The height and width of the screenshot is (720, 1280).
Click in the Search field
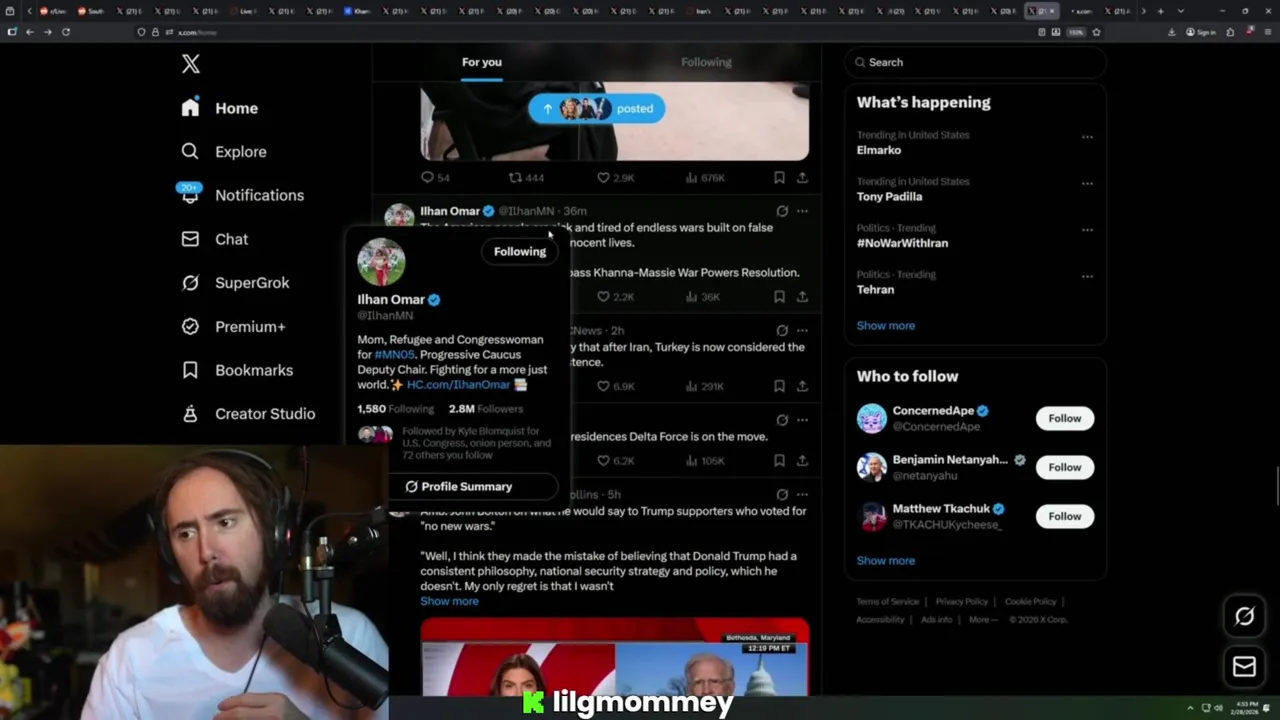pos(976,62)
